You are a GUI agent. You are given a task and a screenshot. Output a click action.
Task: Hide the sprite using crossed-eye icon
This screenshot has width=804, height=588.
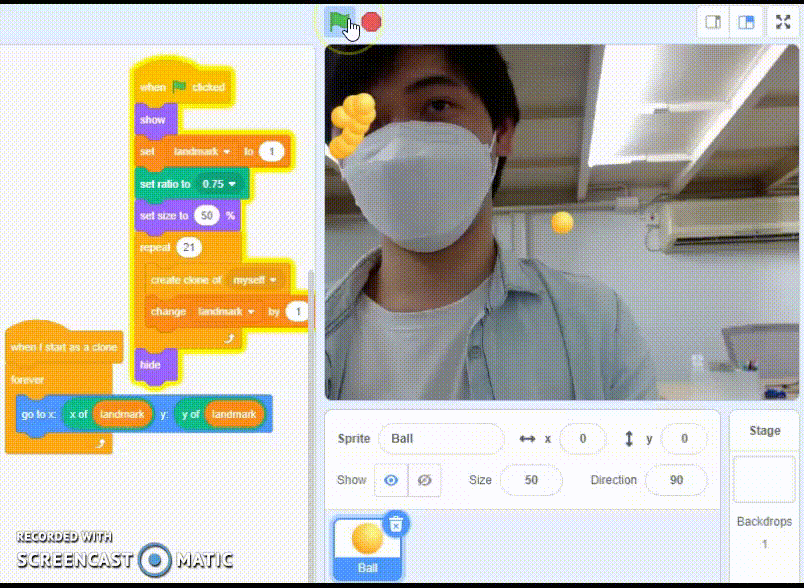(x=424, y=480)
